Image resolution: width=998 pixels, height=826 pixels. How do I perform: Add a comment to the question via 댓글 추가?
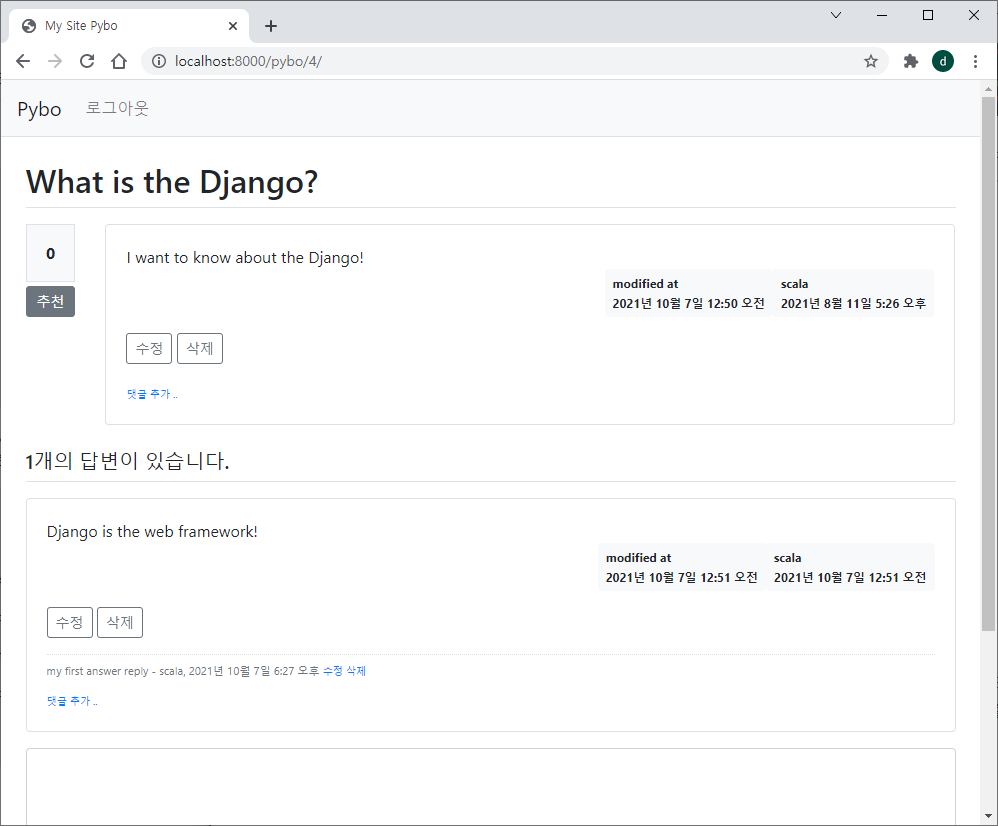pyautogui.click(x=152, y=394)
